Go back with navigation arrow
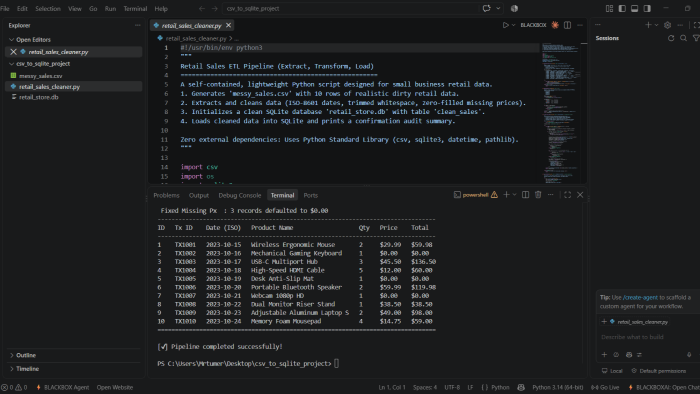Viewport: 700px width, 394px height. click(x=202, y=8)
